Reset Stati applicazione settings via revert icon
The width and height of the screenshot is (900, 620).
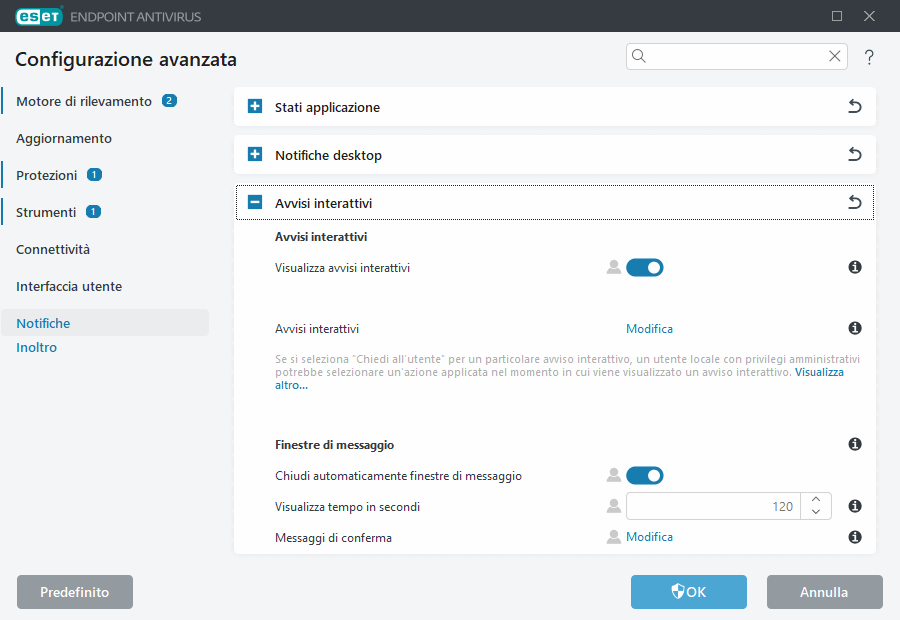coord(855,106)
